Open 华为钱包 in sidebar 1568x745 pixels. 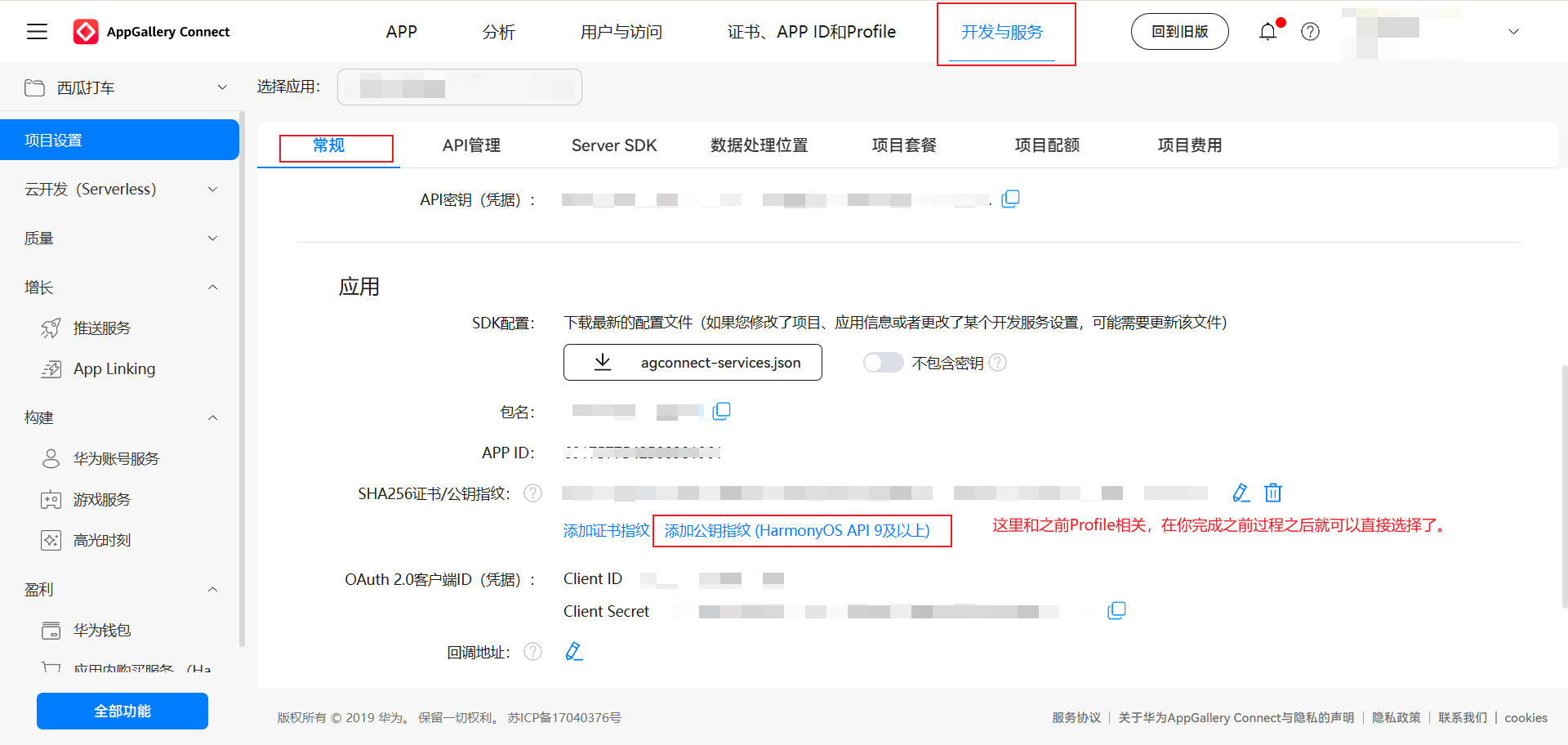(102, 631)
